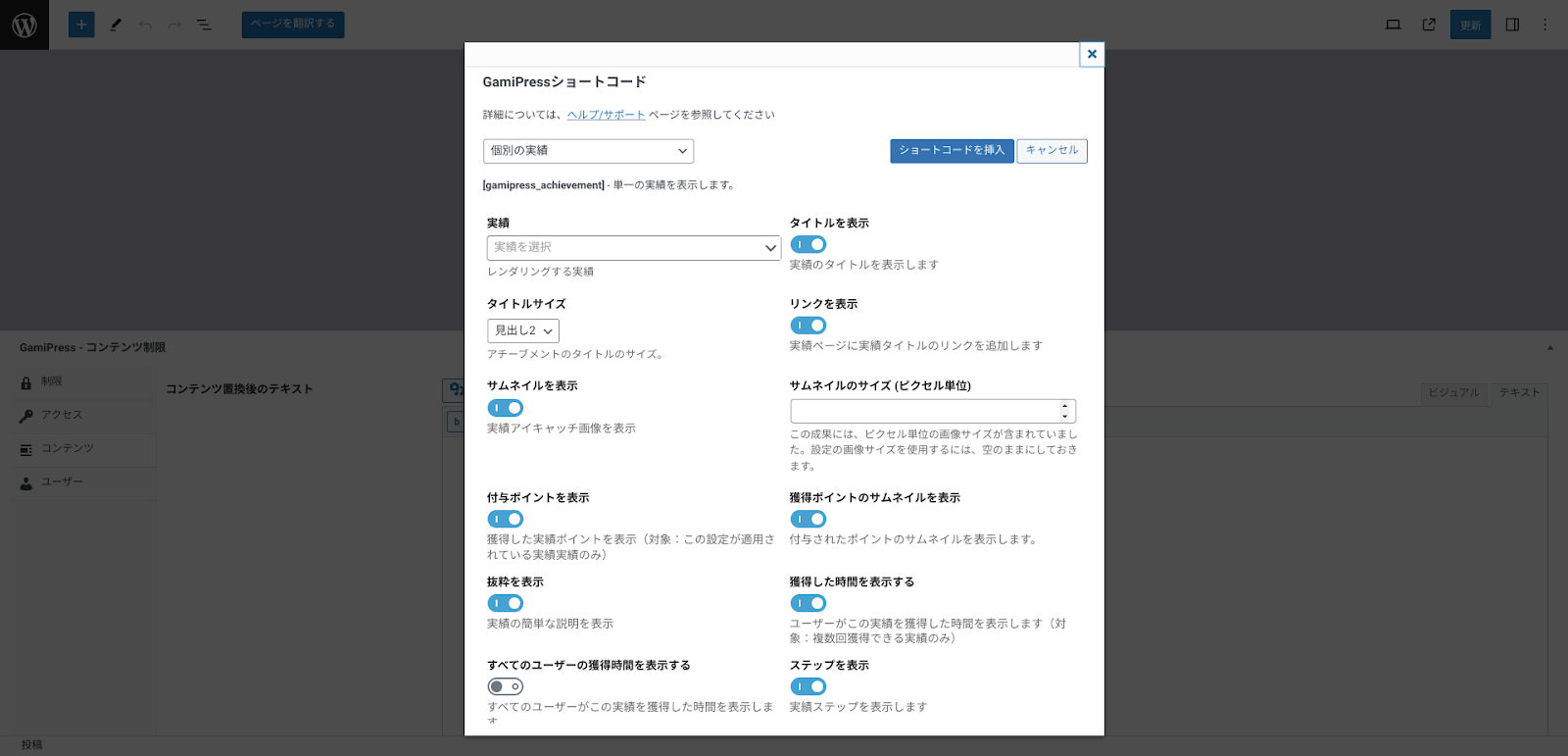Image resolution: width=1568 pixels, height=756 pixels.
Task: Click the key icon beside アクセス
Action: click(26, 416)
